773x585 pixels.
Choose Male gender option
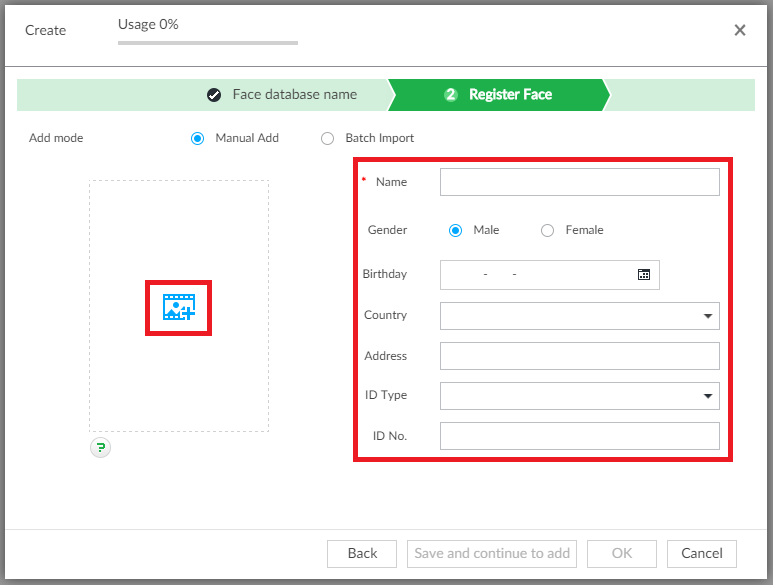(x=456, y=230)
